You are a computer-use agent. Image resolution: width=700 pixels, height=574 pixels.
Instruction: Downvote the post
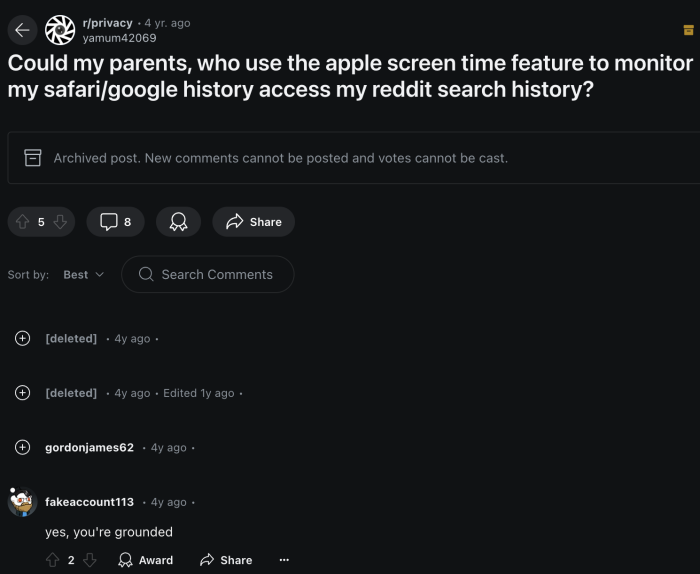(x=60, y=222)
